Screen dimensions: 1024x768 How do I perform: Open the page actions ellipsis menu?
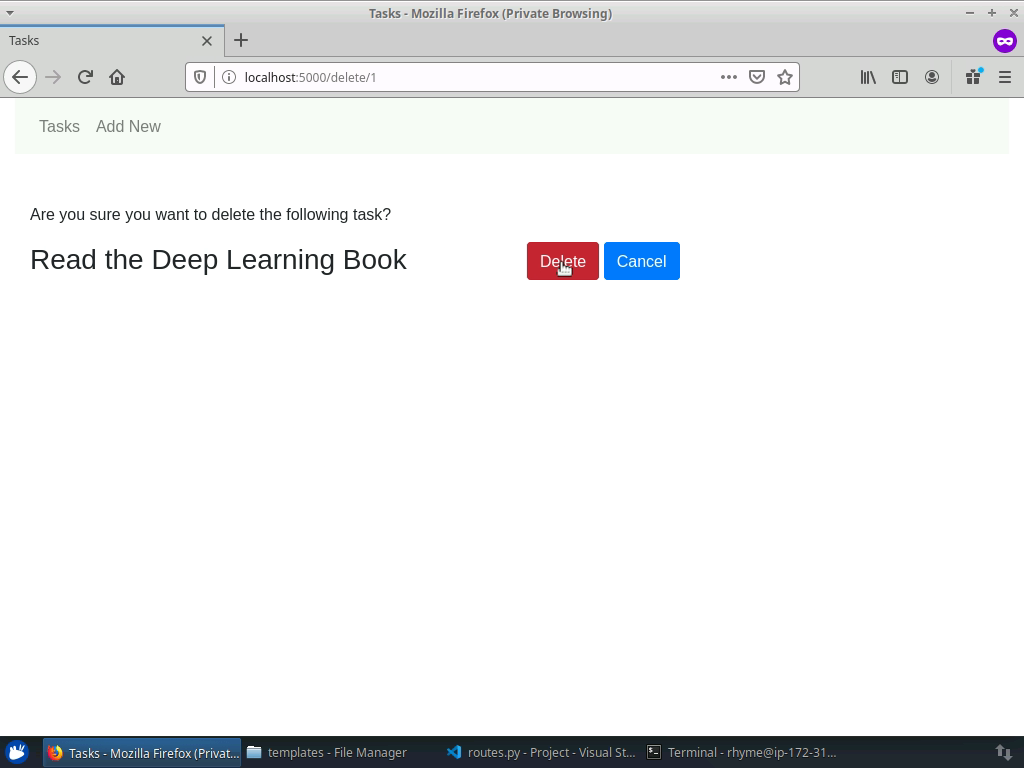coord(729,77)
